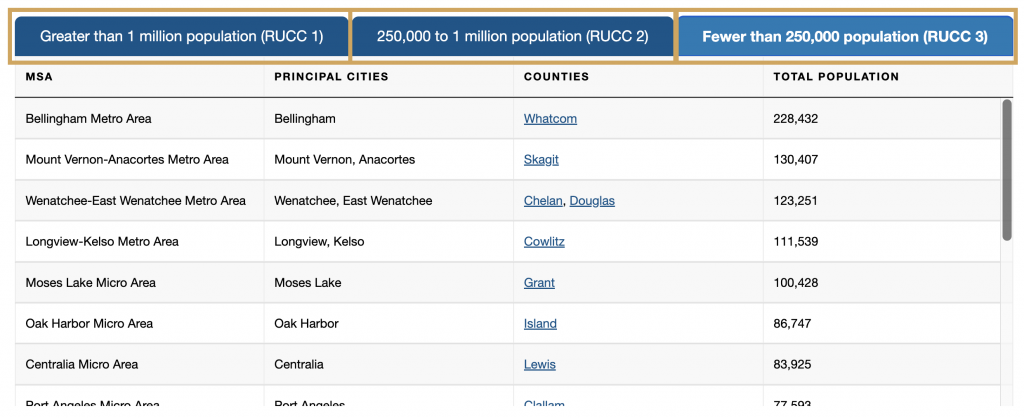Click the Chelan county link
The height and width of the screenshot is (418, 1024).
pyautogui.click(x=543, y=201)
